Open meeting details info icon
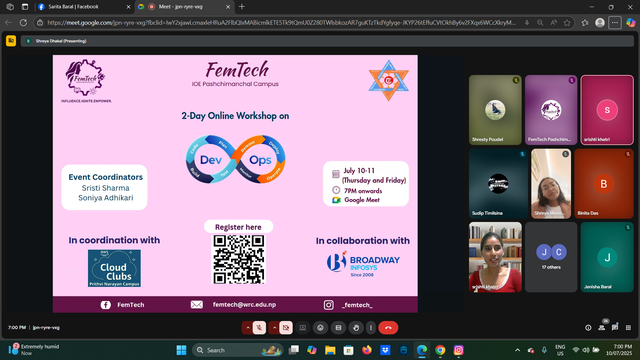The width and height of the screenshot is (640, 360). coord(588,328)
